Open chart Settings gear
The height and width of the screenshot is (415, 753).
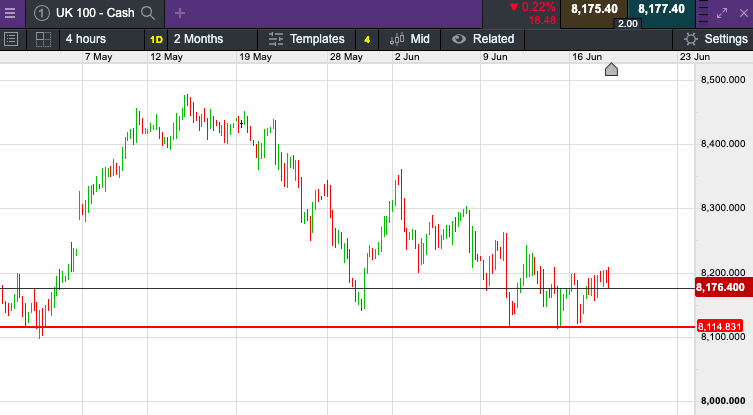[716, 39]
